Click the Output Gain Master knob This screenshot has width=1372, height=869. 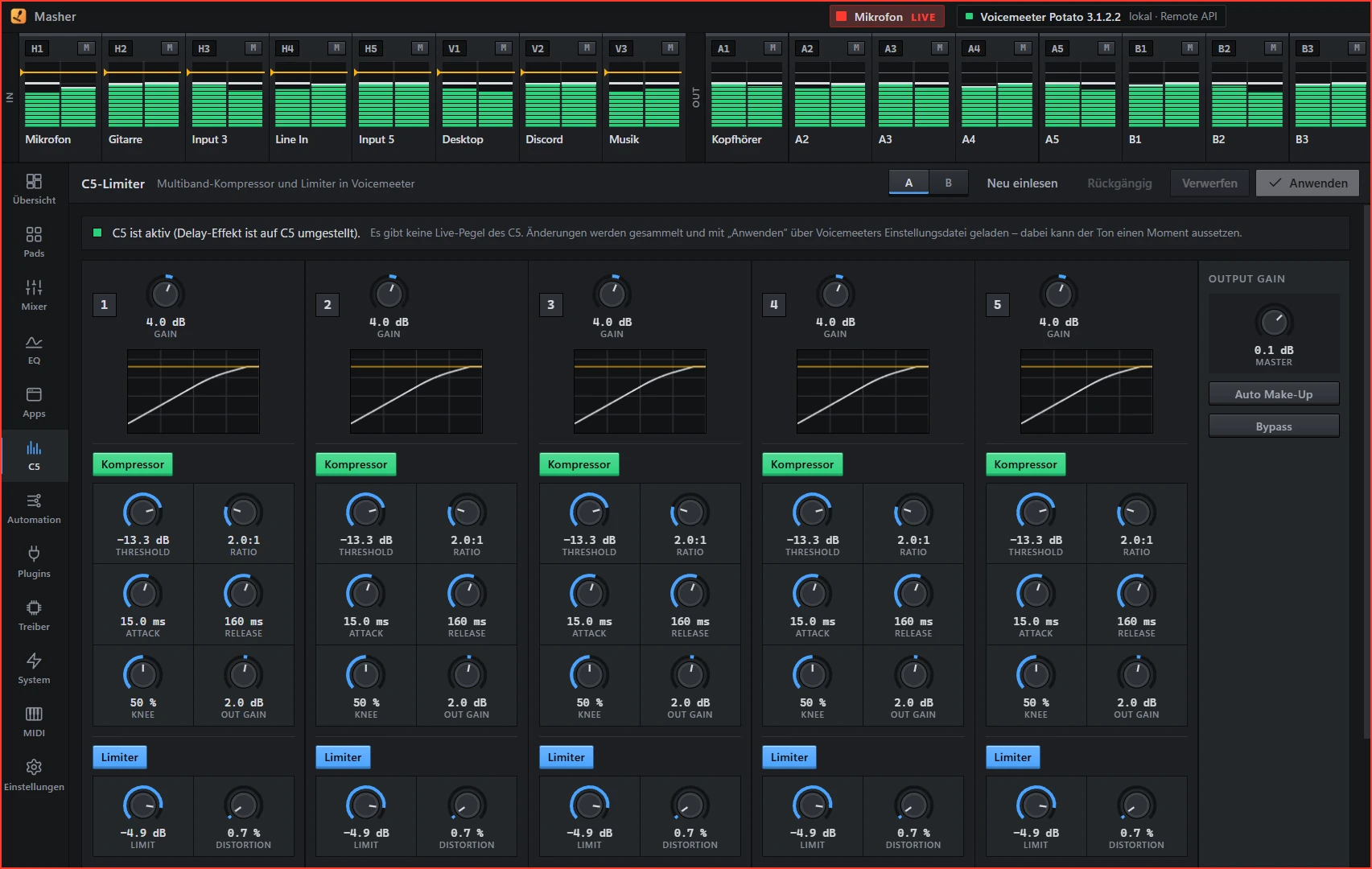click(x=1274, y=322)
